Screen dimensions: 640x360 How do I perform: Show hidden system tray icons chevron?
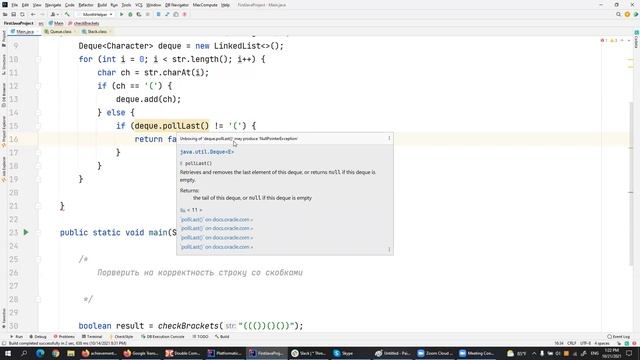[x=534, y=353]
